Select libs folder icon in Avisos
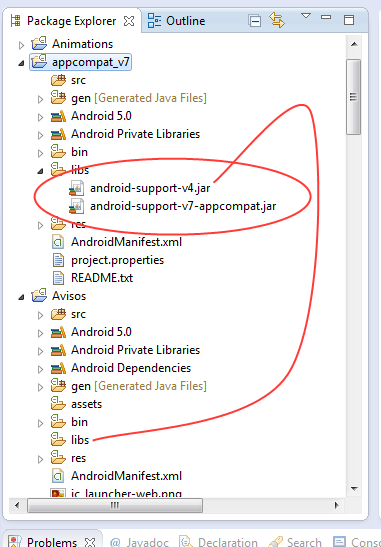This screenshot has width=381, height=547. pos(58,439)
